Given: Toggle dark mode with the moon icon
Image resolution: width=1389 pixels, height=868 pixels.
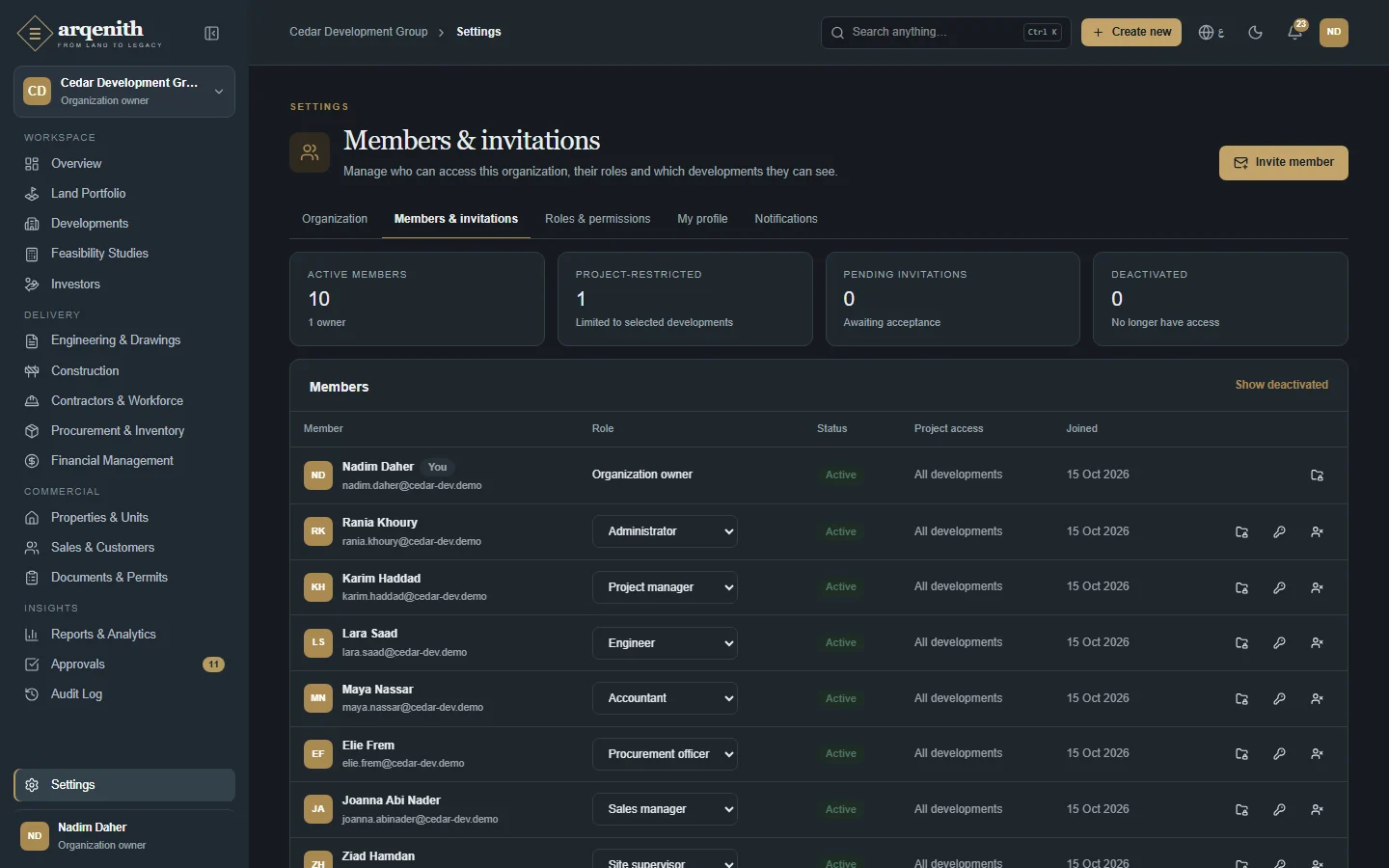Looking at the screenshot, I should (x=1255, y=32).
